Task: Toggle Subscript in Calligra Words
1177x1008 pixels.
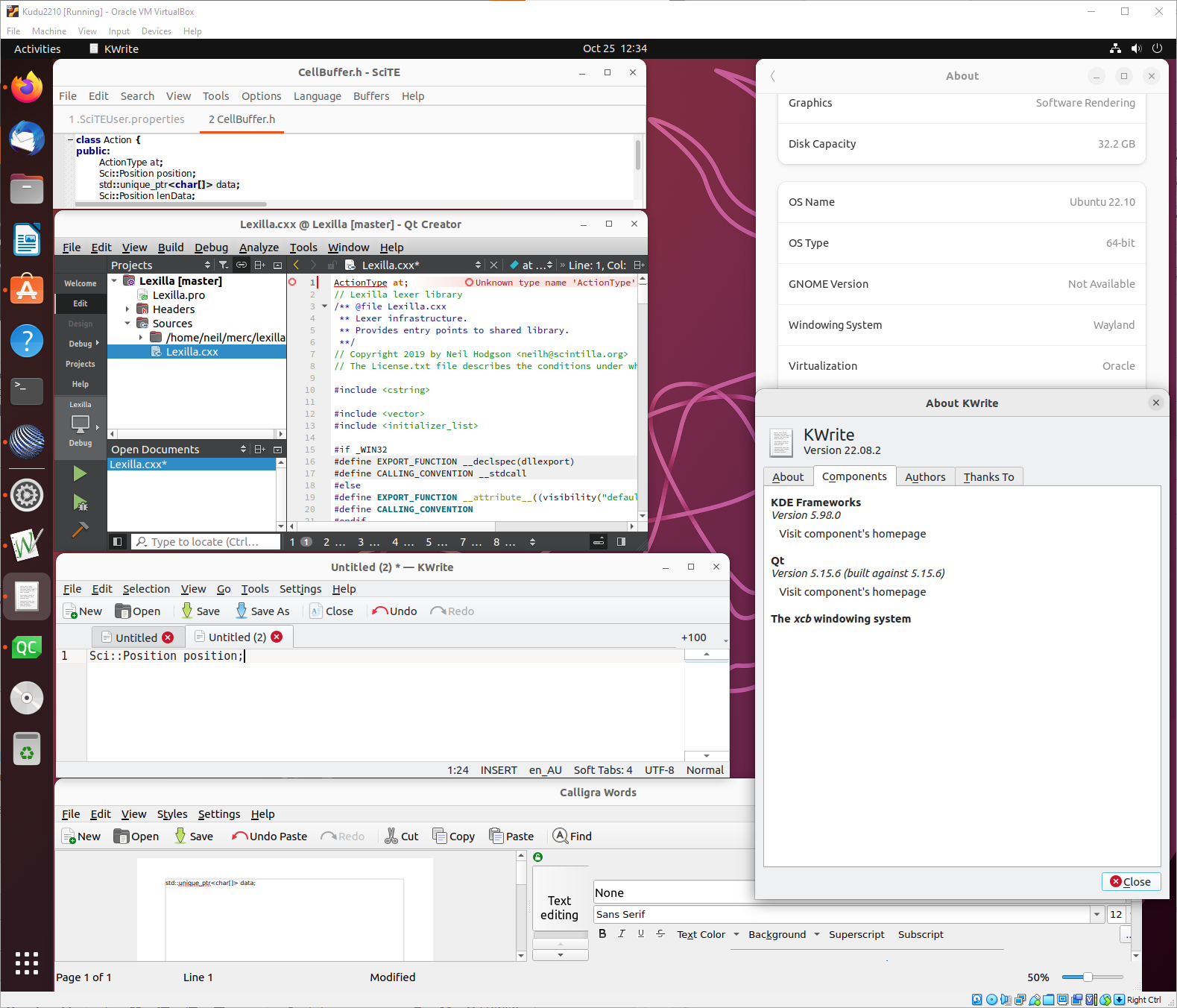Action: pyautogui.click(x=921, y=934)
